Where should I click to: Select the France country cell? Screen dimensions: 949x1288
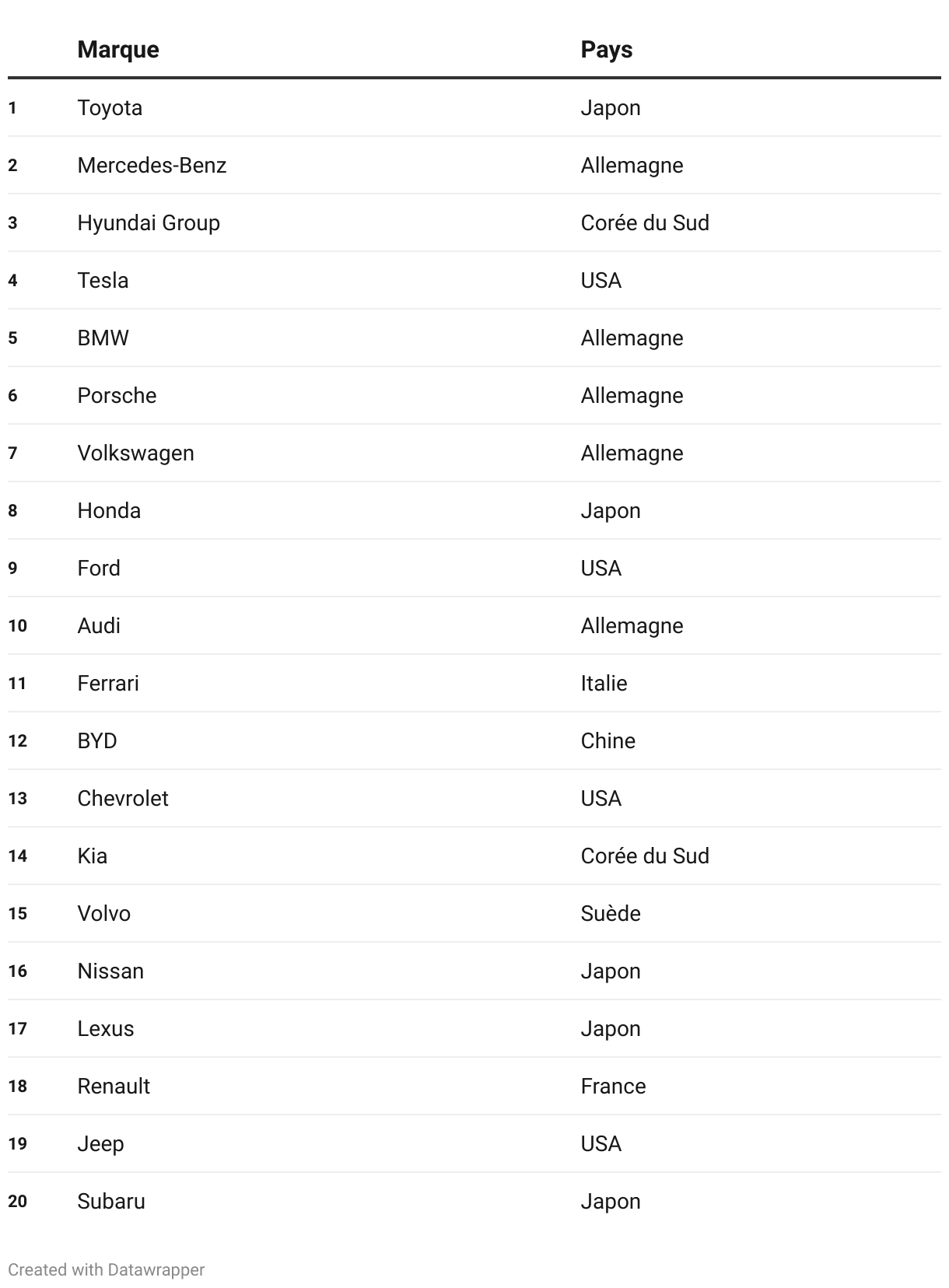coord(613,1086)
